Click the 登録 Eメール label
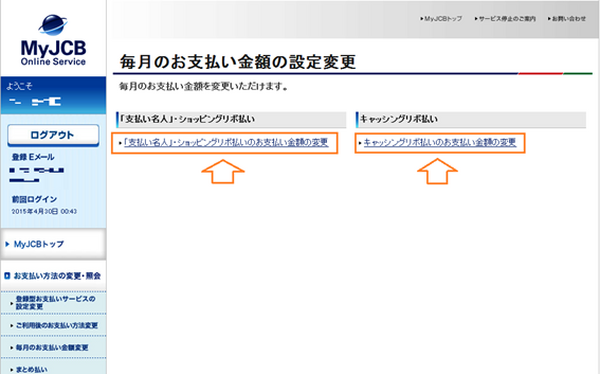Image resolution: width=600 pixels, height=374 pixels. pos(33,157)
